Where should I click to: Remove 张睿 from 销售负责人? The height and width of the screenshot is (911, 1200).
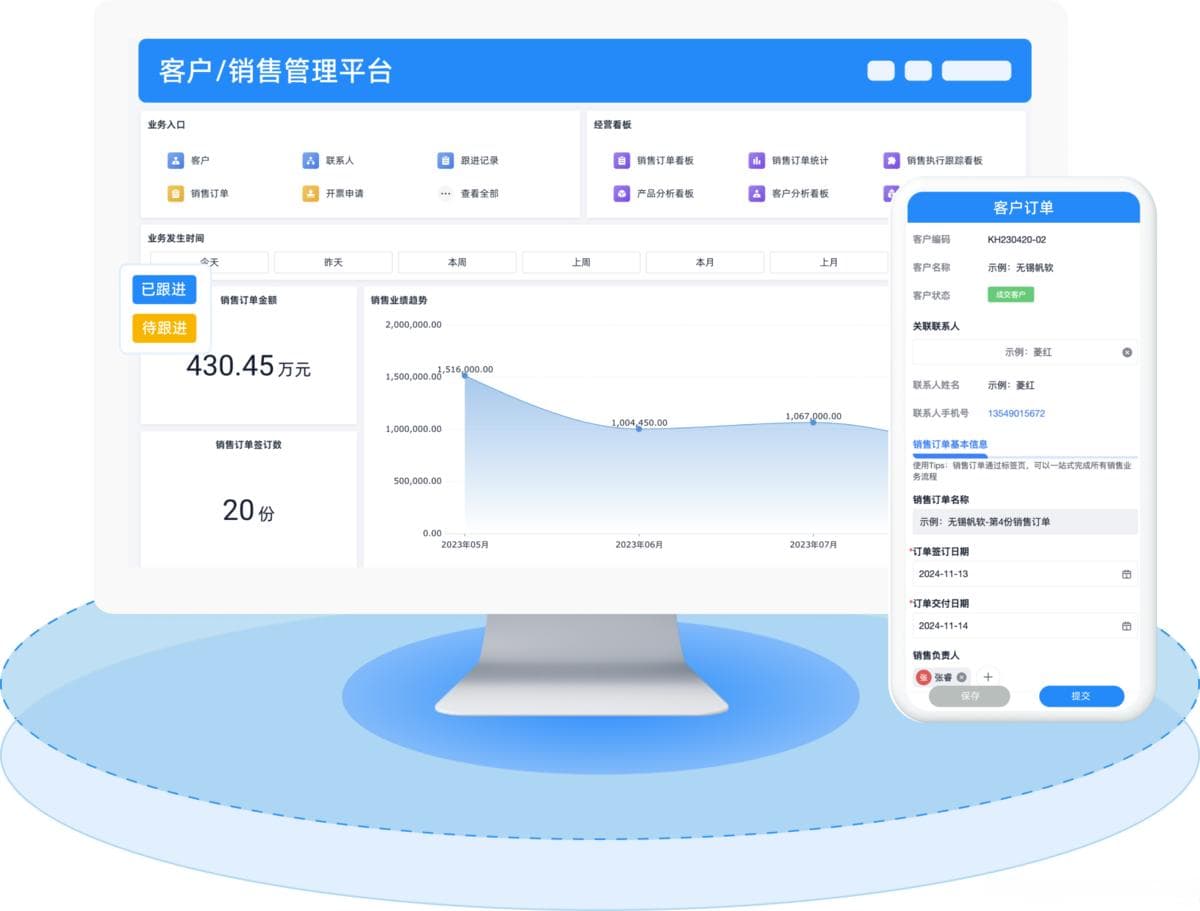(962, 677)
